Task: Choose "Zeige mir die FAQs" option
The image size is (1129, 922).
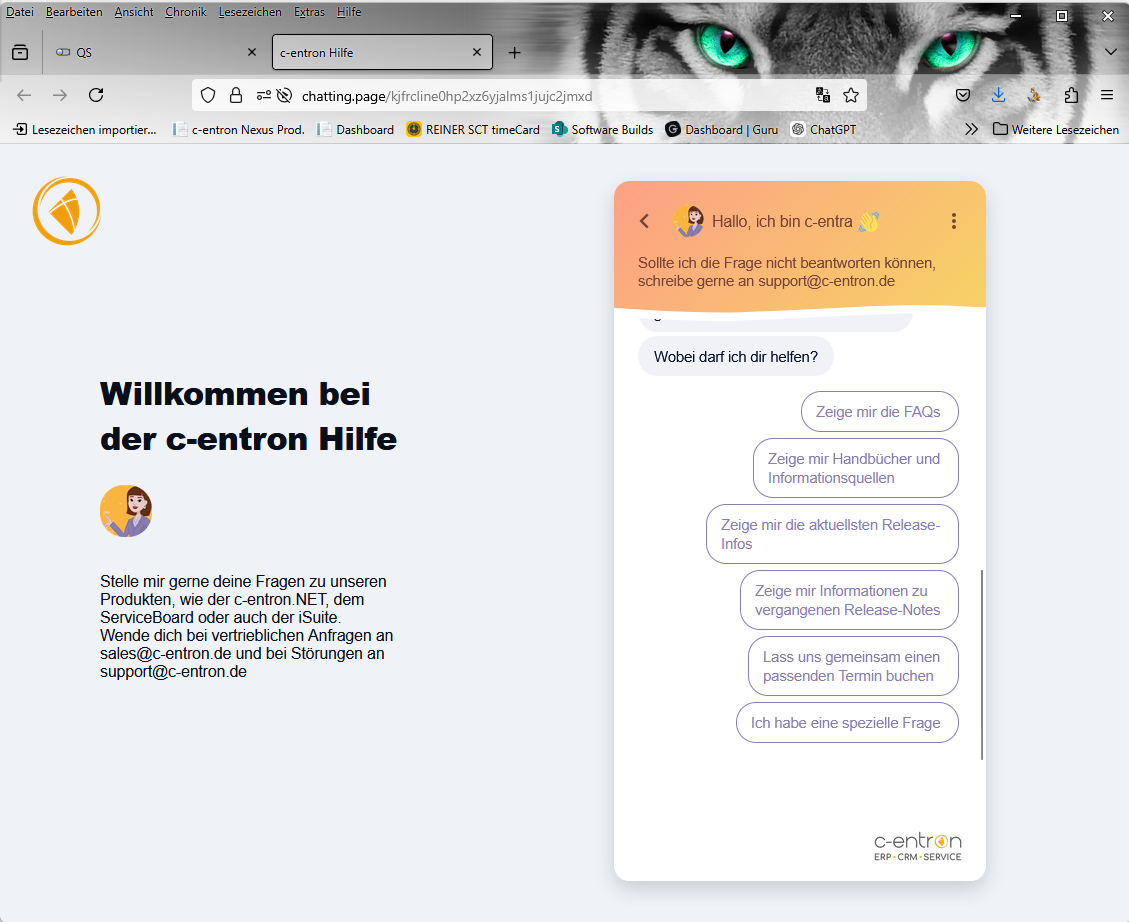Action: [879, 412]
